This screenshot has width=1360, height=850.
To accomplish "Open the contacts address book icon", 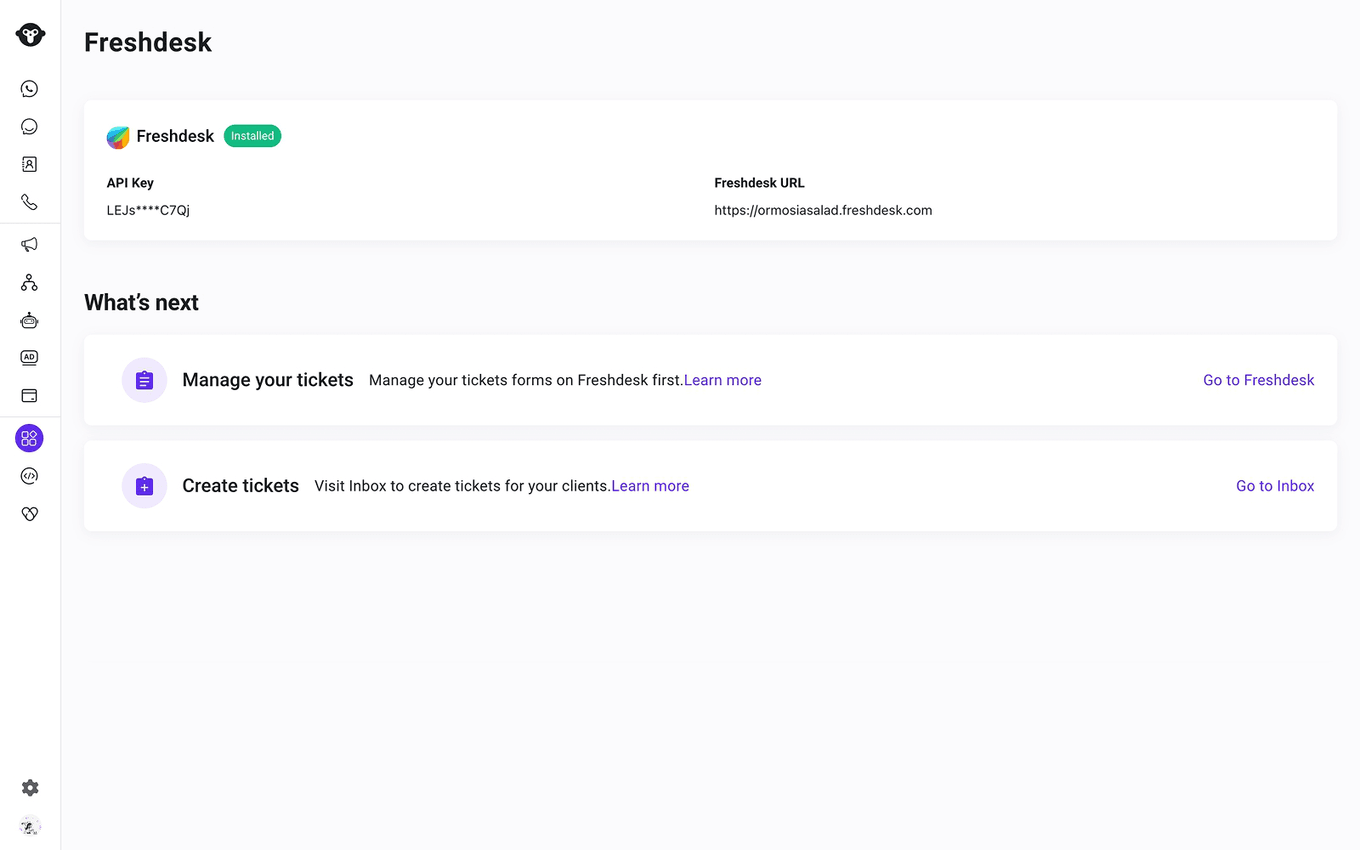I will pyautogui.click(x=29, y=164).
